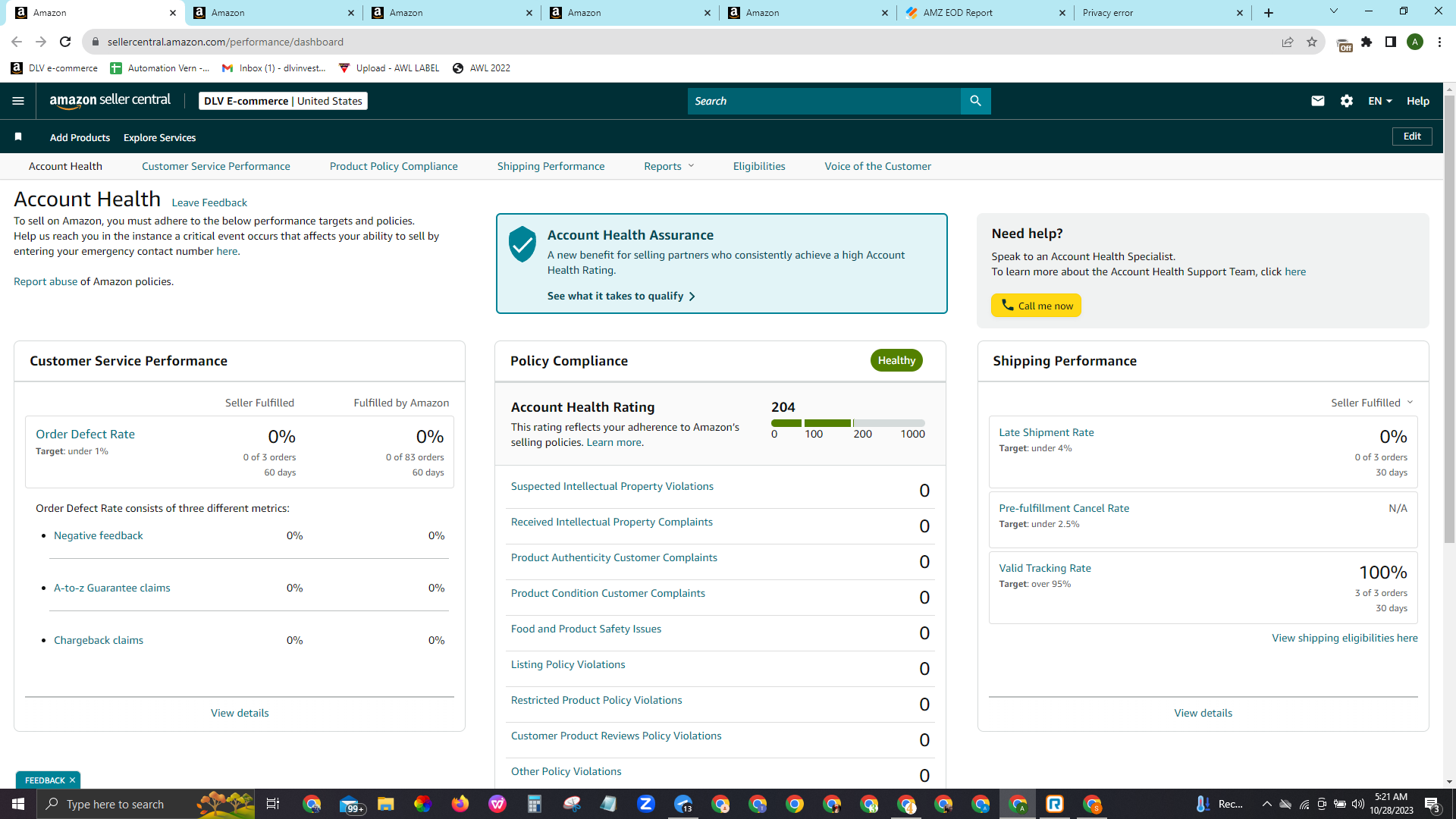Click the Edit button
Screen dimensions: 1456x819
[1412, 136]
